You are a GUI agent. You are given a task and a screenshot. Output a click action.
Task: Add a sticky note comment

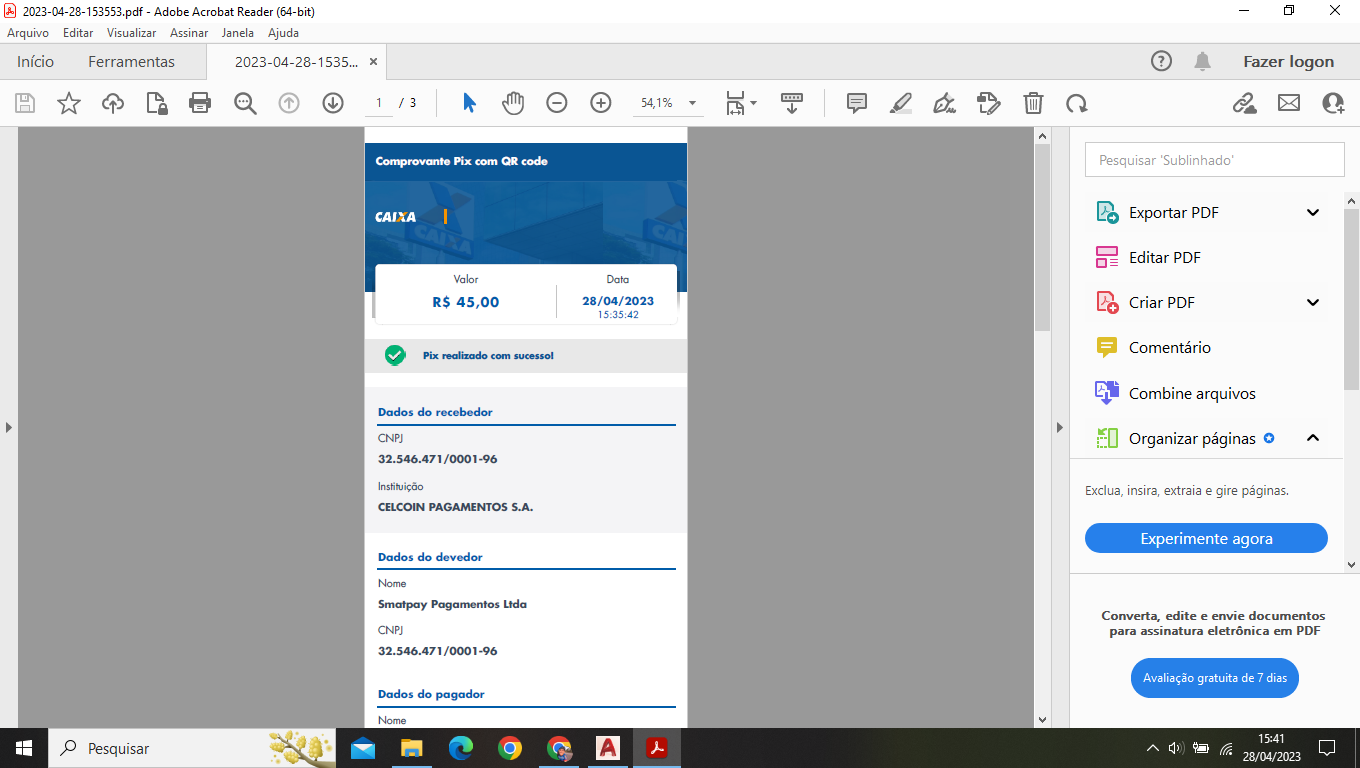click(857, 103)
